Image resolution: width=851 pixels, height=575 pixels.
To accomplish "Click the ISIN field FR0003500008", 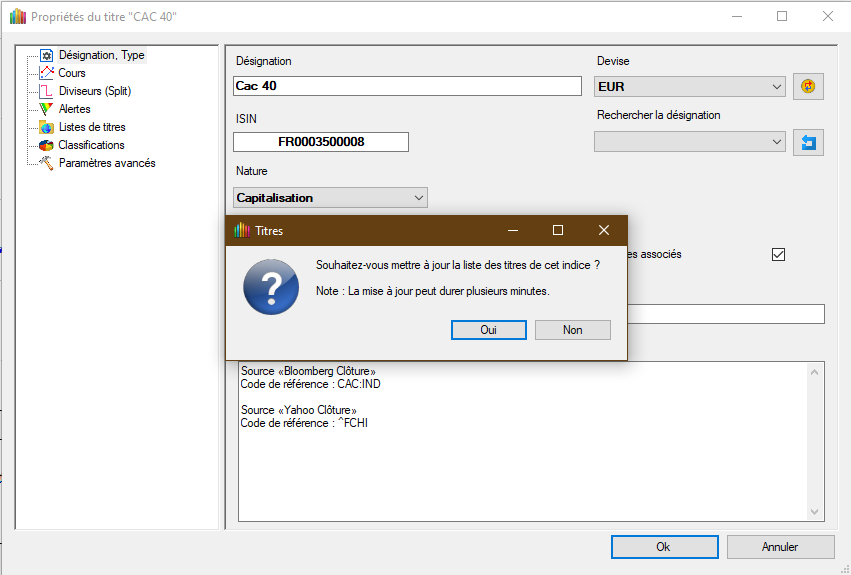I will coord(321,142).
